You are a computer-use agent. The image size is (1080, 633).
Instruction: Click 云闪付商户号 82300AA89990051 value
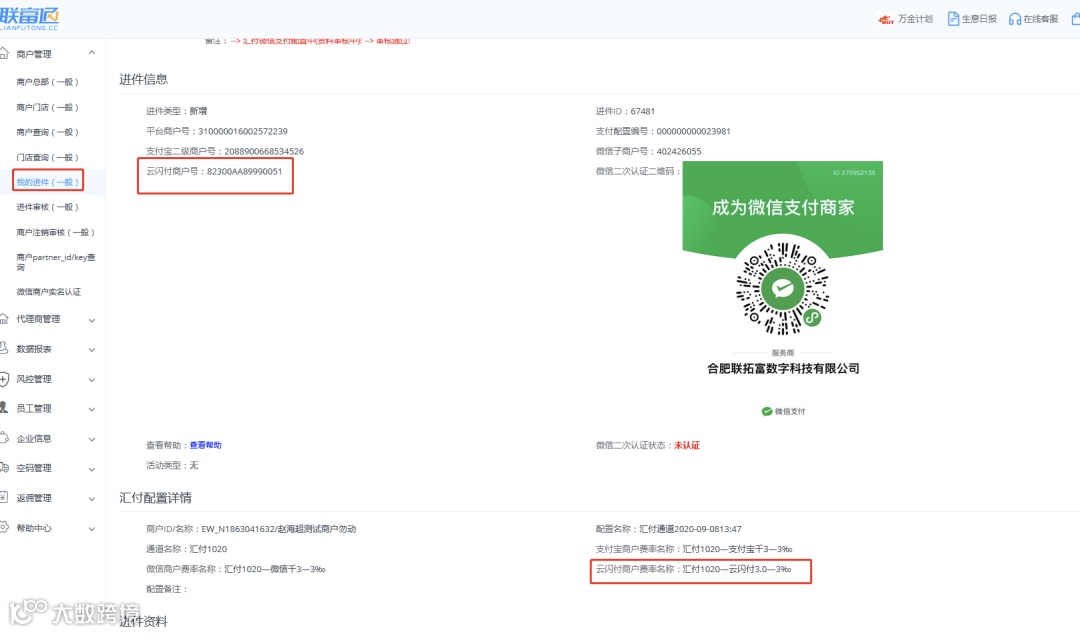(245, 172)
